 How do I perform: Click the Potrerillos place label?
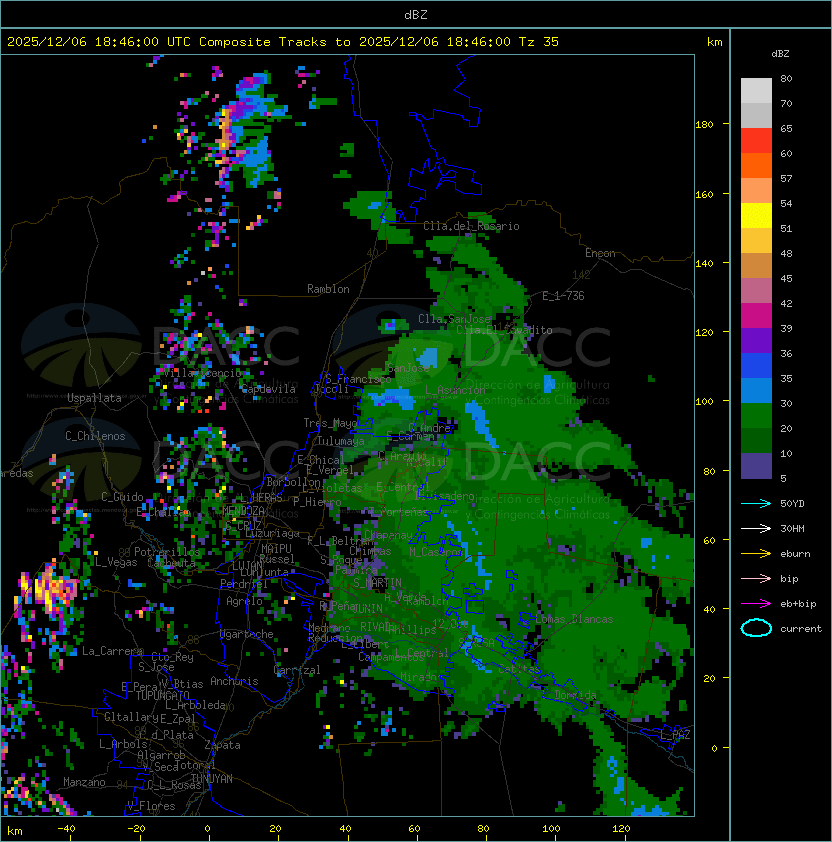(167, 551)
